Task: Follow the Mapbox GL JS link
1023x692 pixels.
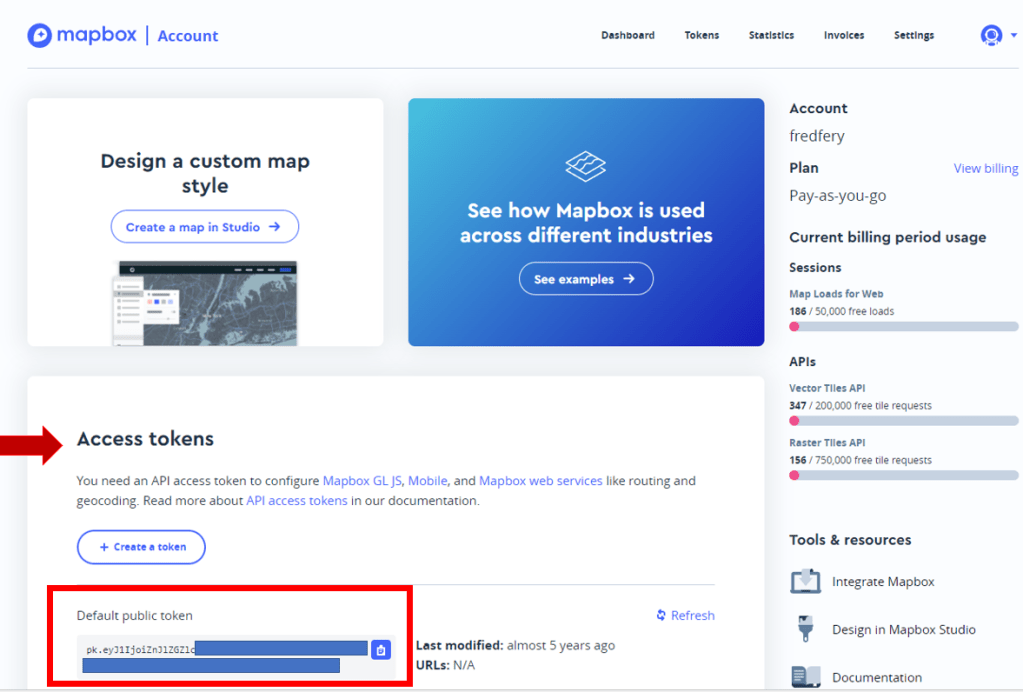Action: coord(362,481)
